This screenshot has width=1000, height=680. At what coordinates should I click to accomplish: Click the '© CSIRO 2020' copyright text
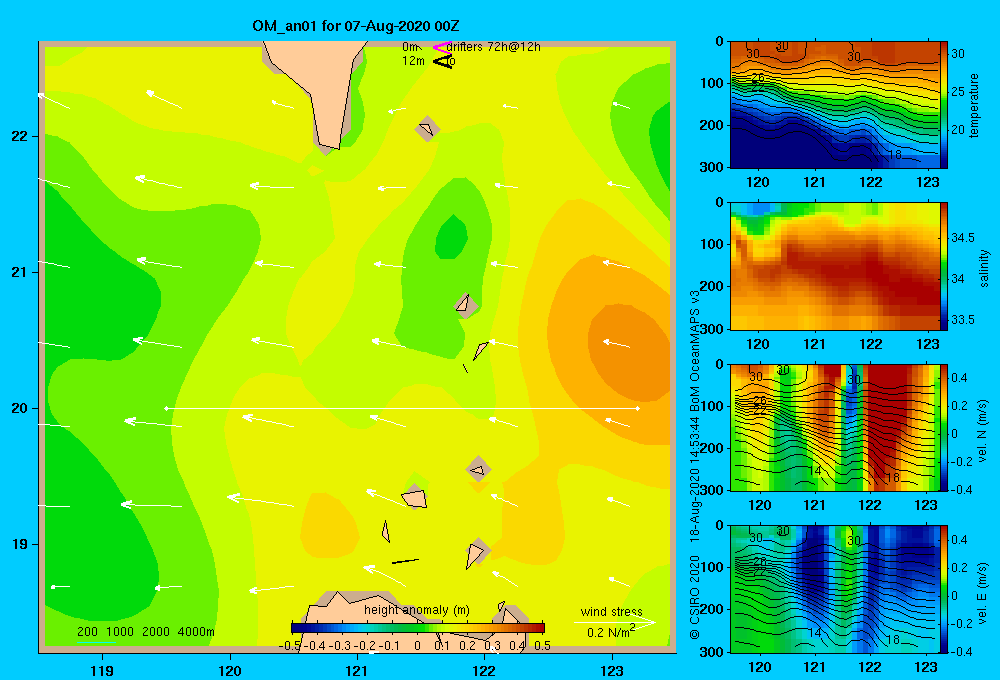click(x=695, y=597)
